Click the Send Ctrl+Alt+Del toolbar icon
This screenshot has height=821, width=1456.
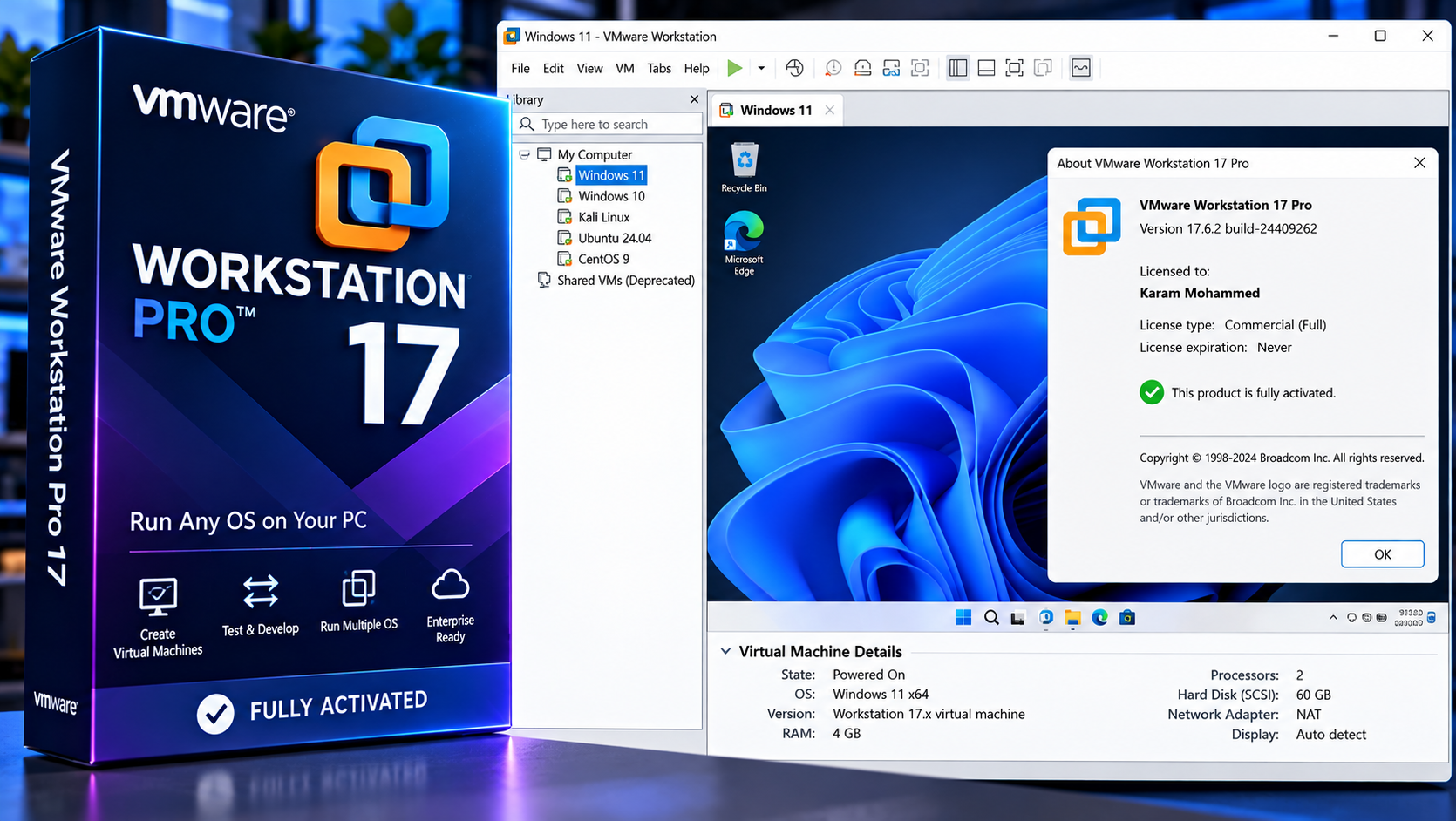(x=794, y=68)
